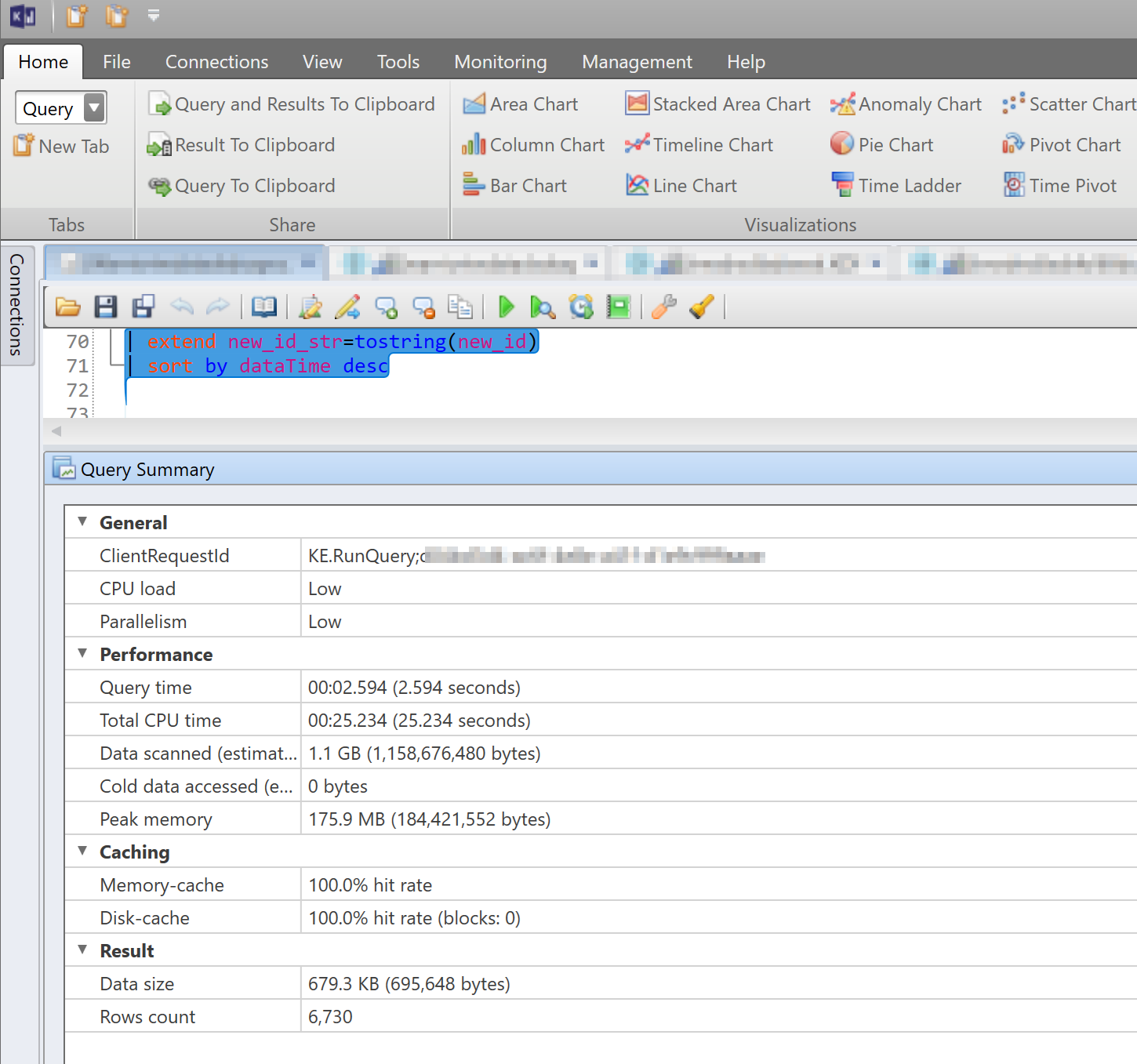
Task: Select the Data size value '679.3 KB (695,648 bytes)'
Action: click(x=409, y=984)
